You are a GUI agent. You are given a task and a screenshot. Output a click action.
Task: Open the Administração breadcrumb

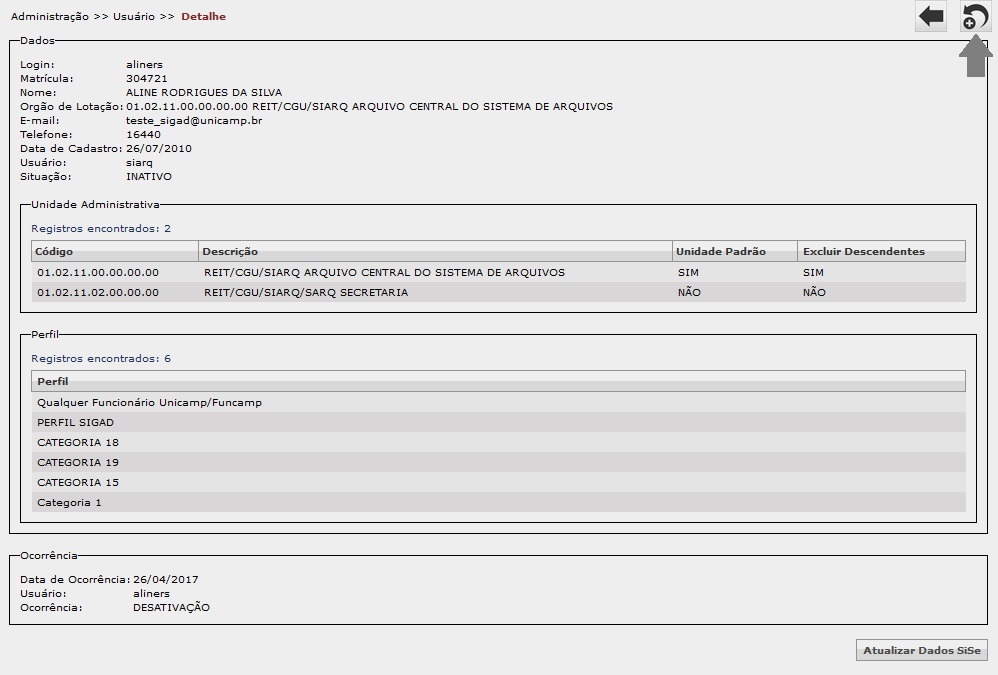click(x=50, y=17)
